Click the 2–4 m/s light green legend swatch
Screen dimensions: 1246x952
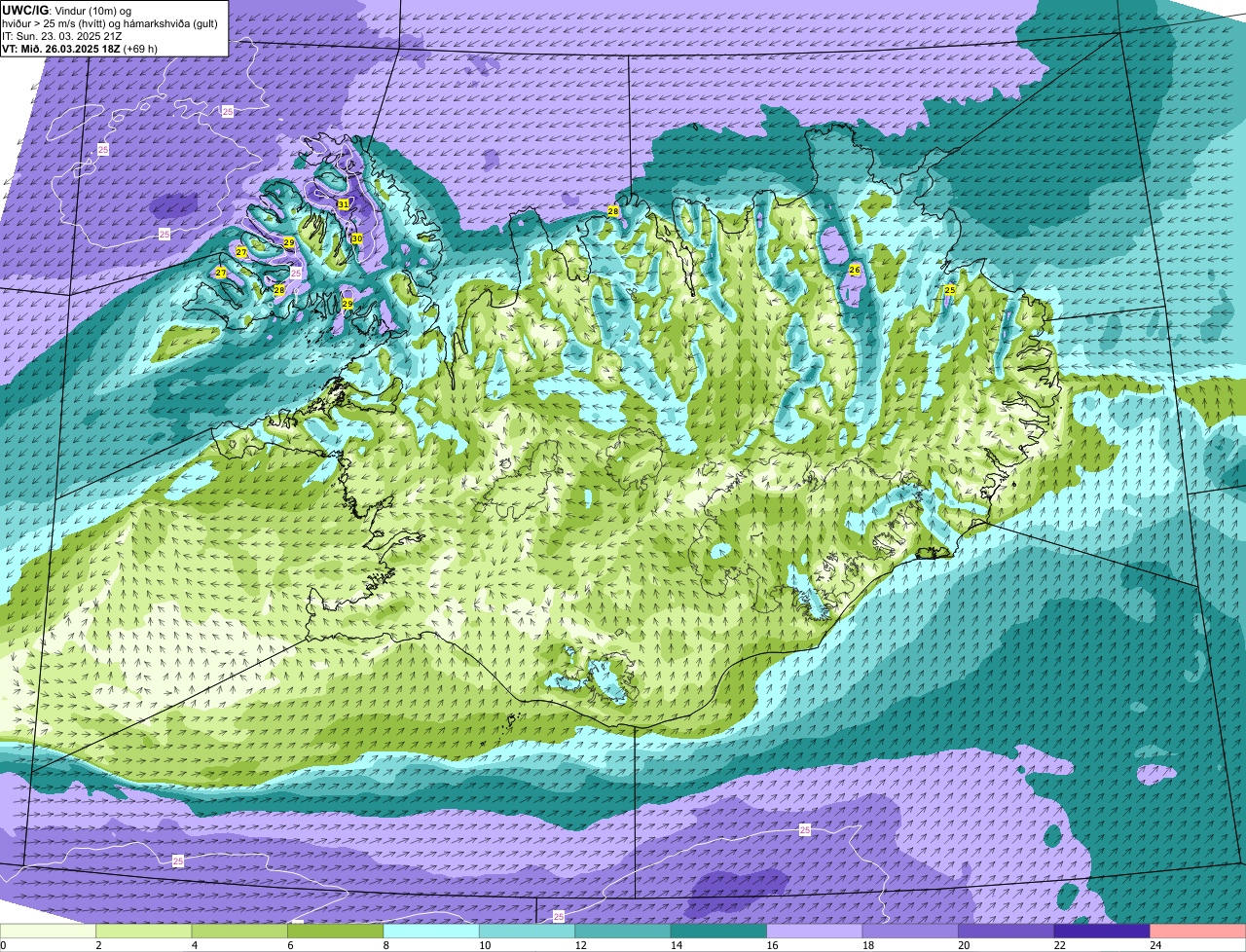tap(145, 931)
